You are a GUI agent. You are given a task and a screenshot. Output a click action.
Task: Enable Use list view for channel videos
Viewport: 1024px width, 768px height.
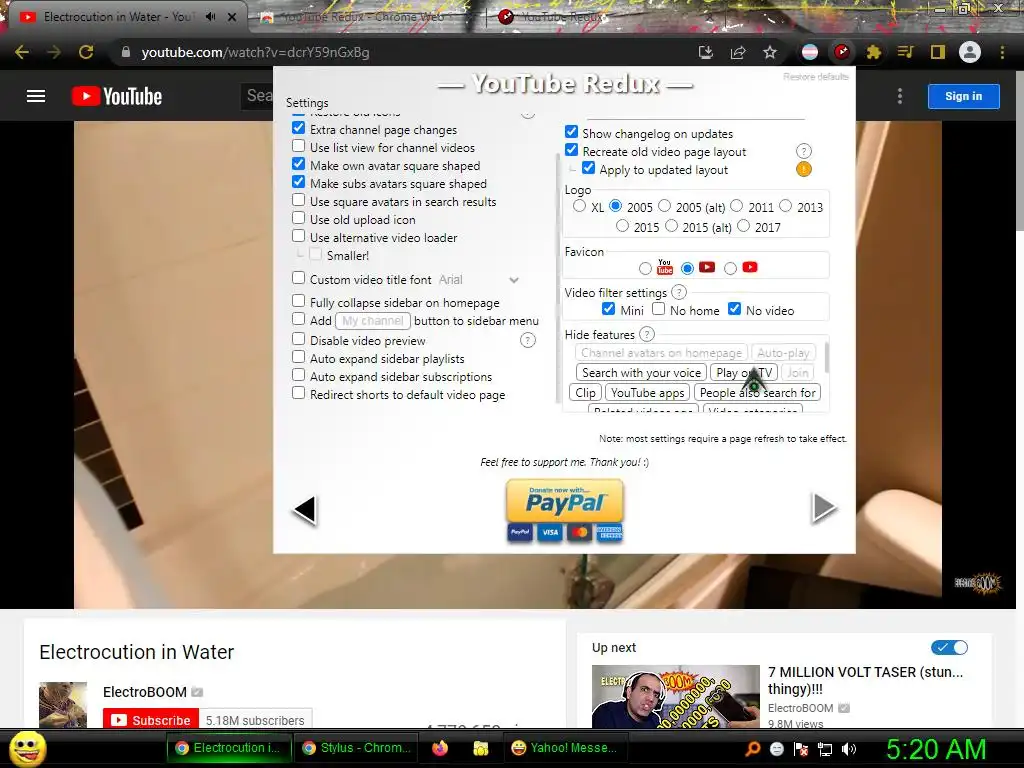[298, 146]
